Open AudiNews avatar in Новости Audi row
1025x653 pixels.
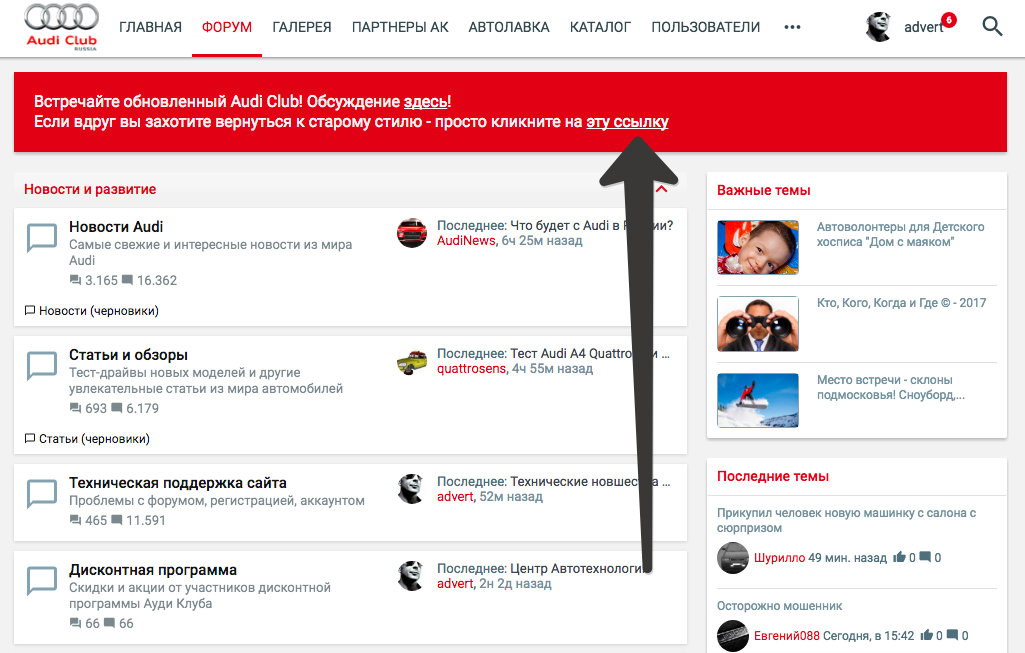tap(412, 233)
